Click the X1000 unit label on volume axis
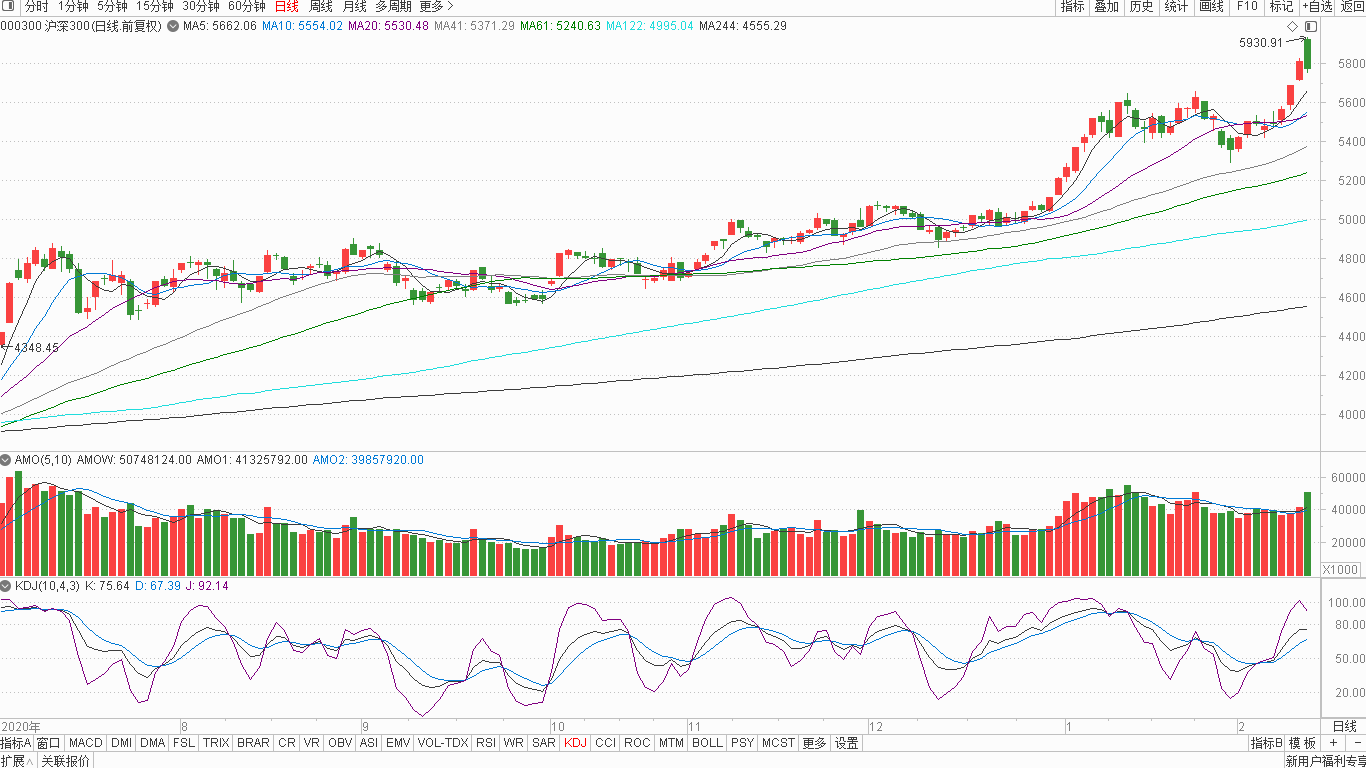 coord(1341,569)
